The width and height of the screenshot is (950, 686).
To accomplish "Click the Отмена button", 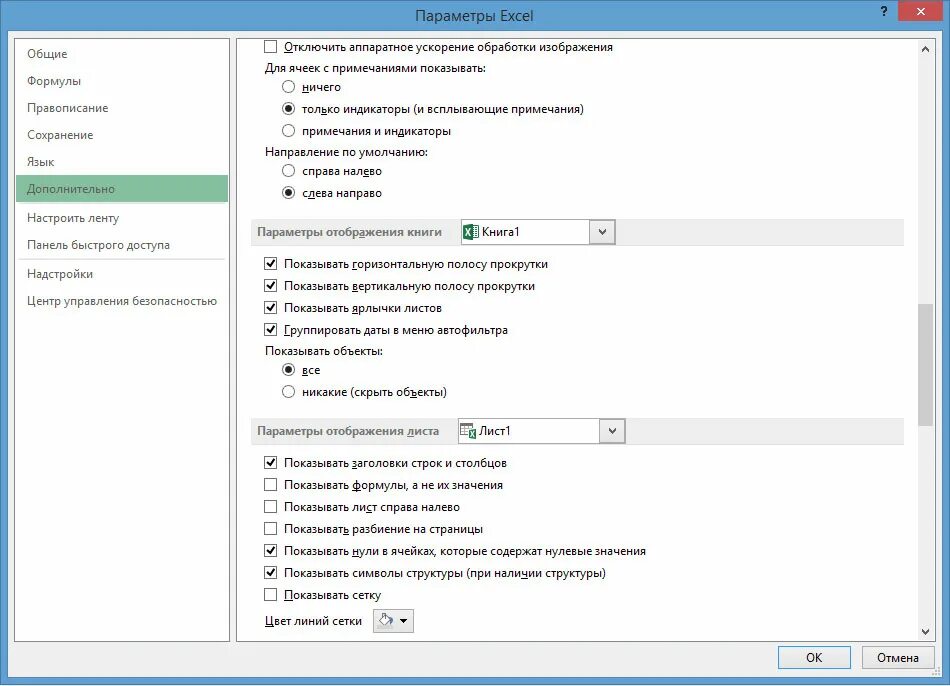I will click(897, 658).
